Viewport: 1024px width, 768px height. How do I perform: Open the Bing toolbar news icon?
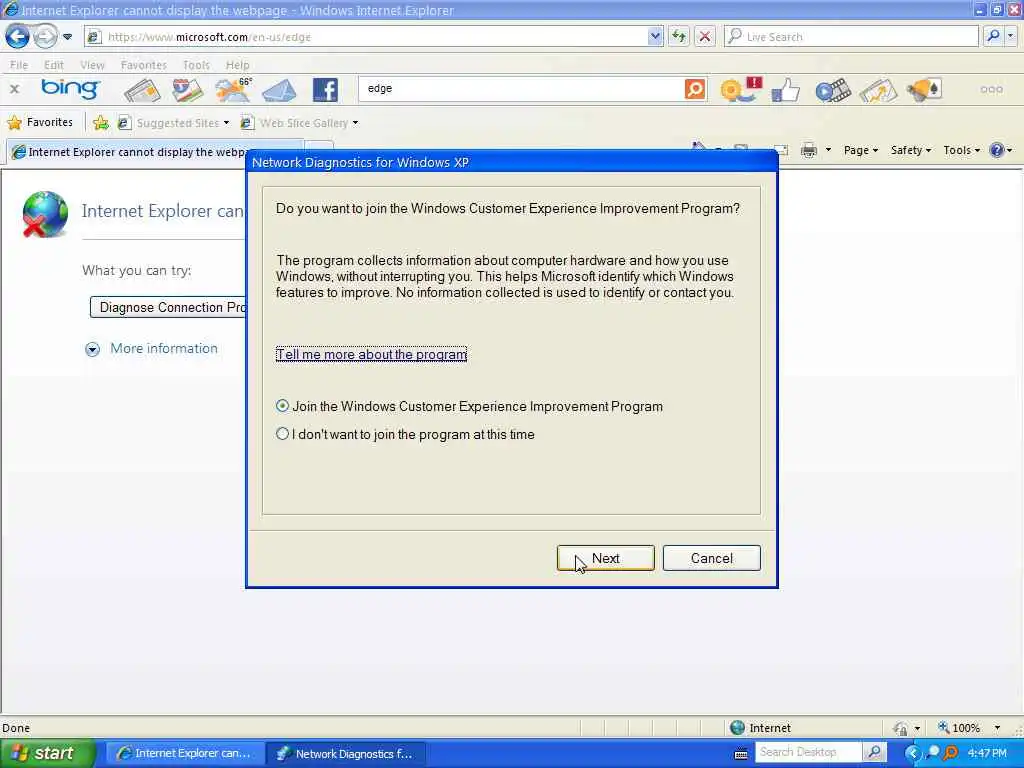click(142, 91)
